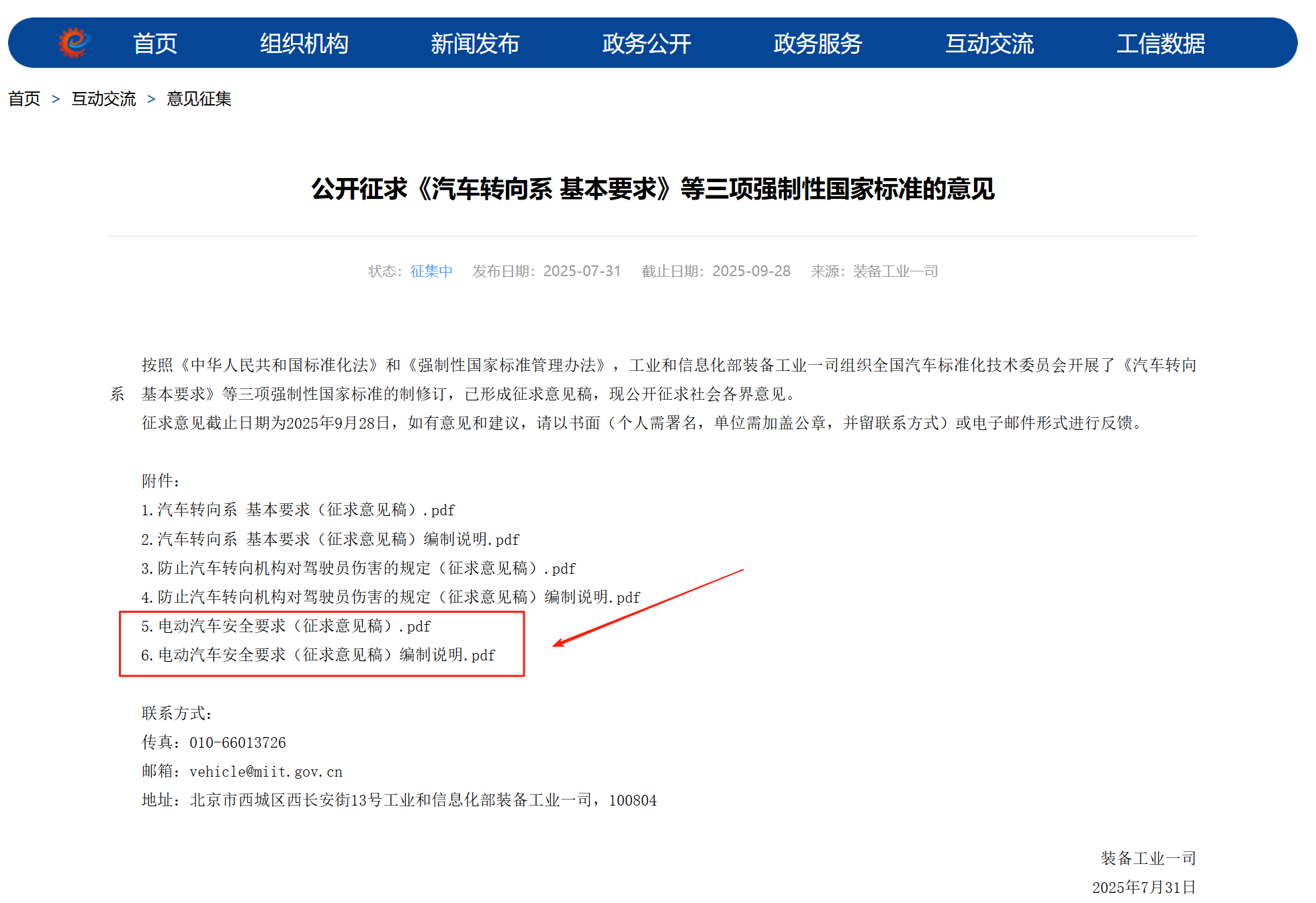This screenshot has height=903, width=1316.
Task: Click the date 2025年7月31日 at bottom
Action: (x=1144, y=887)
